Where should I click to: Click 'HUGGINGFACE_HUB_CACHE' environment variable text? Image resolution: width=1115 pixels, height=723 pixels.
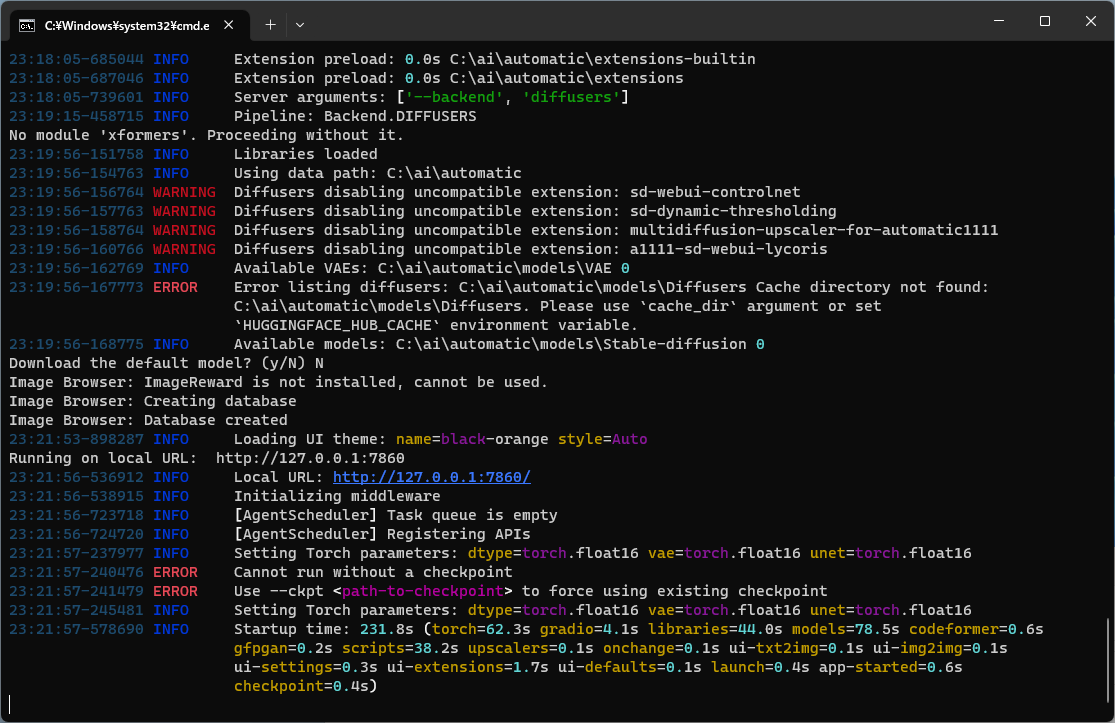[x=337, y=325]
